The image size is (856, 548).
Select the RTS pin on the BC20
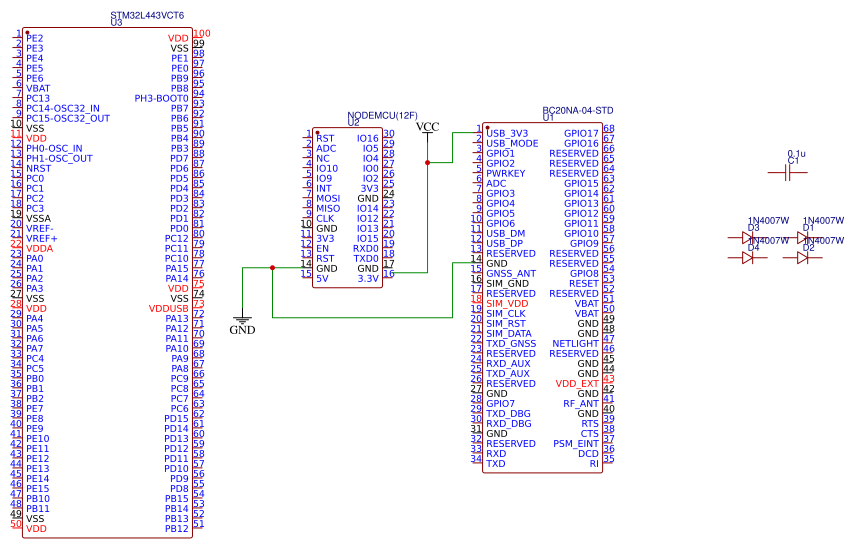(x=590, y=424)
